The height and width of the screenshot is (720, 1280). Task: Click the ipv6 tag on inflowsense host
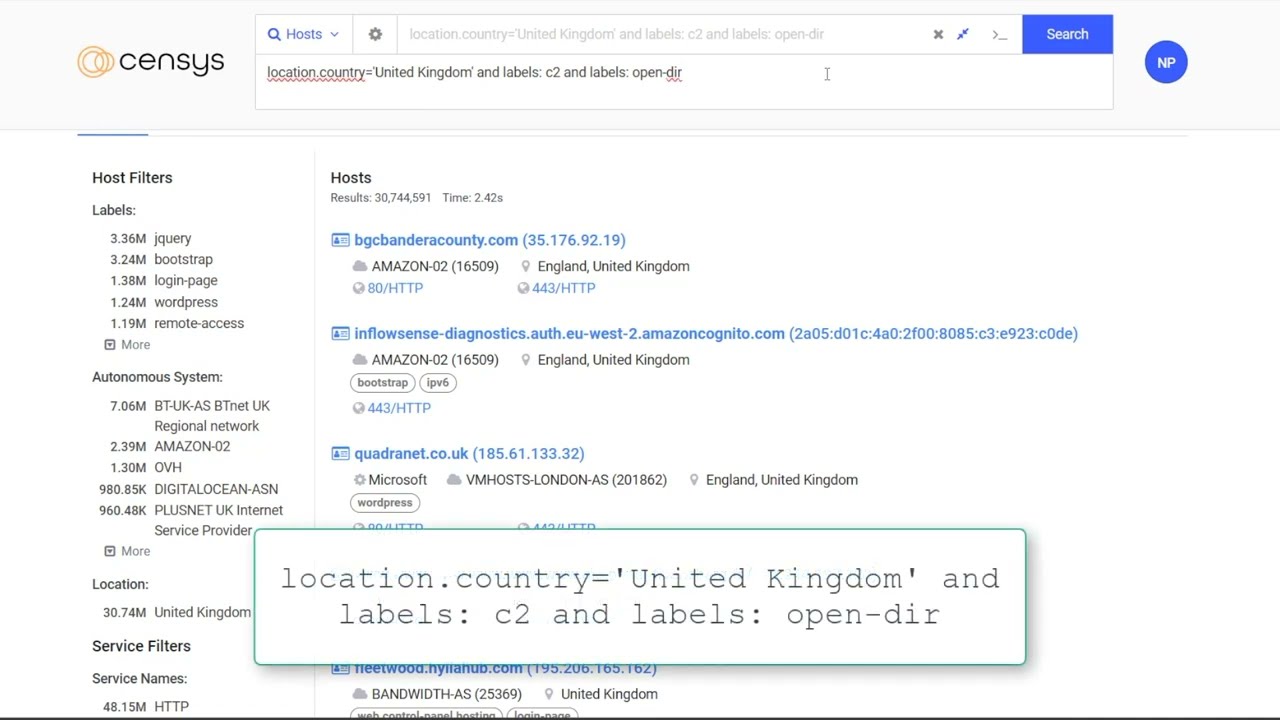pos(437,383)
